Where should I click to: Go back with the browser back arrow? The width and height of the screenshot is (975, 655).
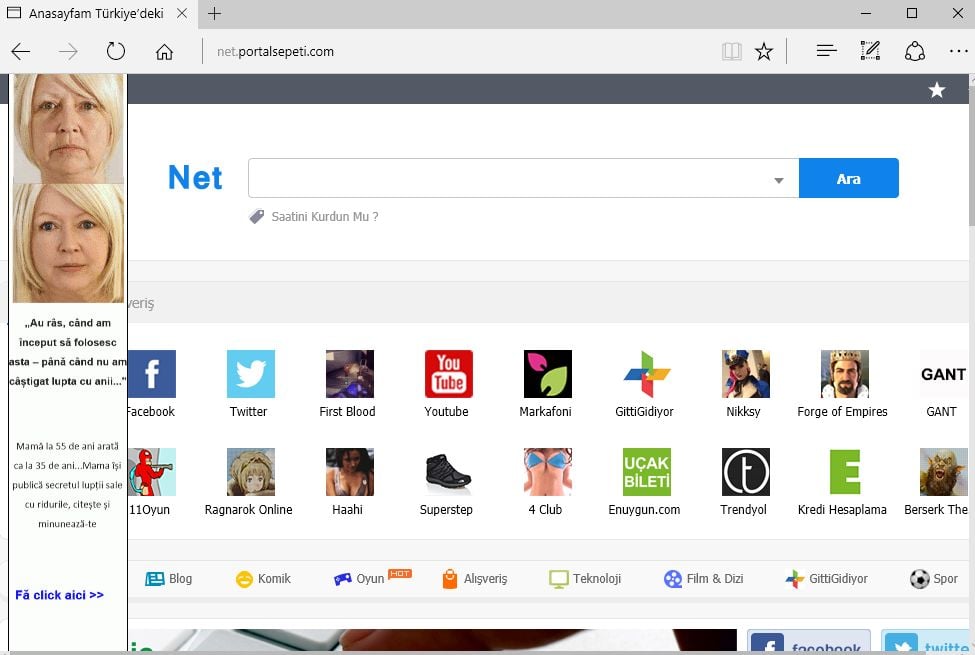[x=21, y=52]
